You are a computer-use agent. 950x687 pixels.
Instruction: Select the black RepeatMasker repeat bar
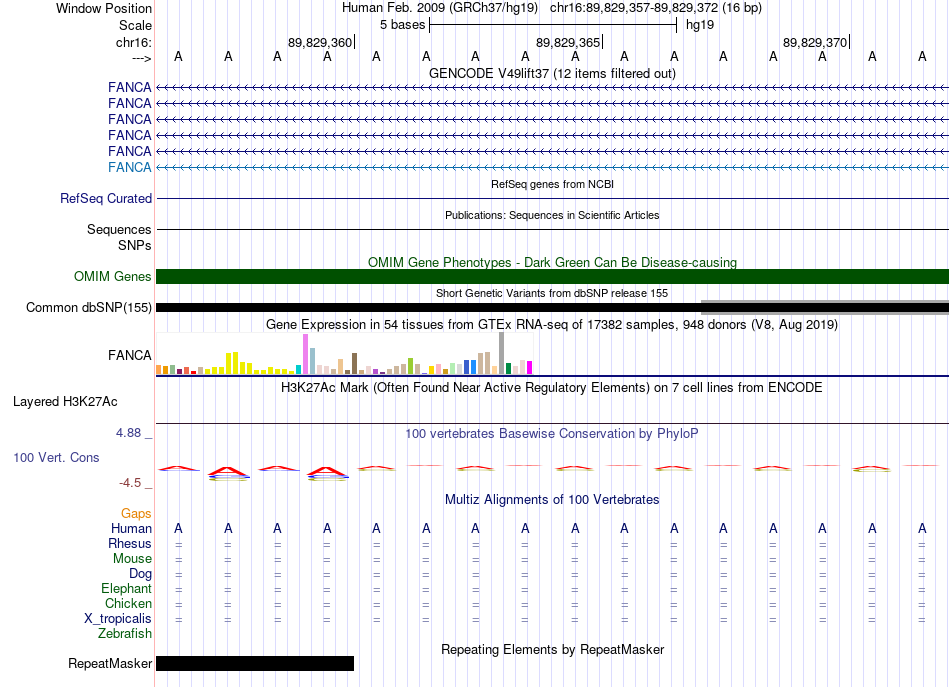[x=255, y=663]
